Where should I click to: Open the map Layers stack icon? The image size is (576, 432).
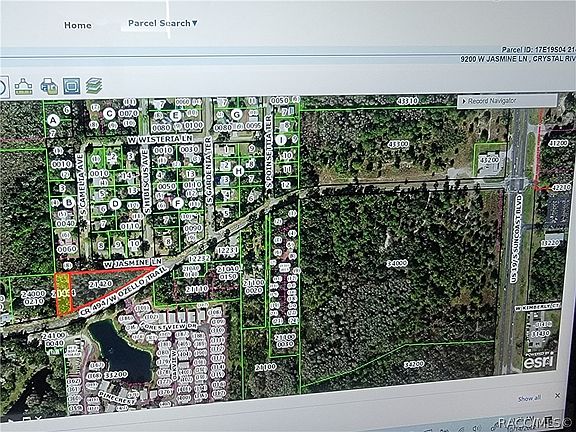tap(94, 86)
